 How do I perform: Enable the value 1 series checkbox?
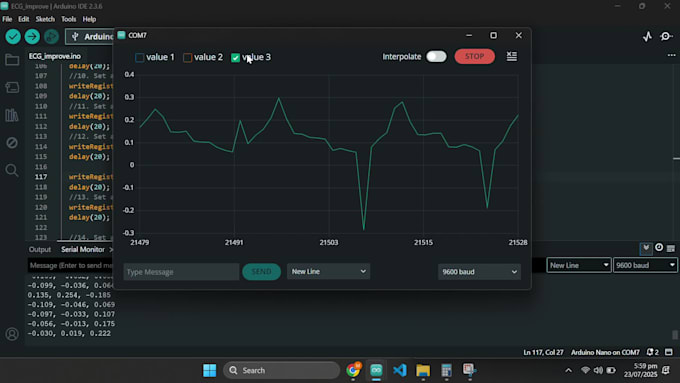point(140,57)
